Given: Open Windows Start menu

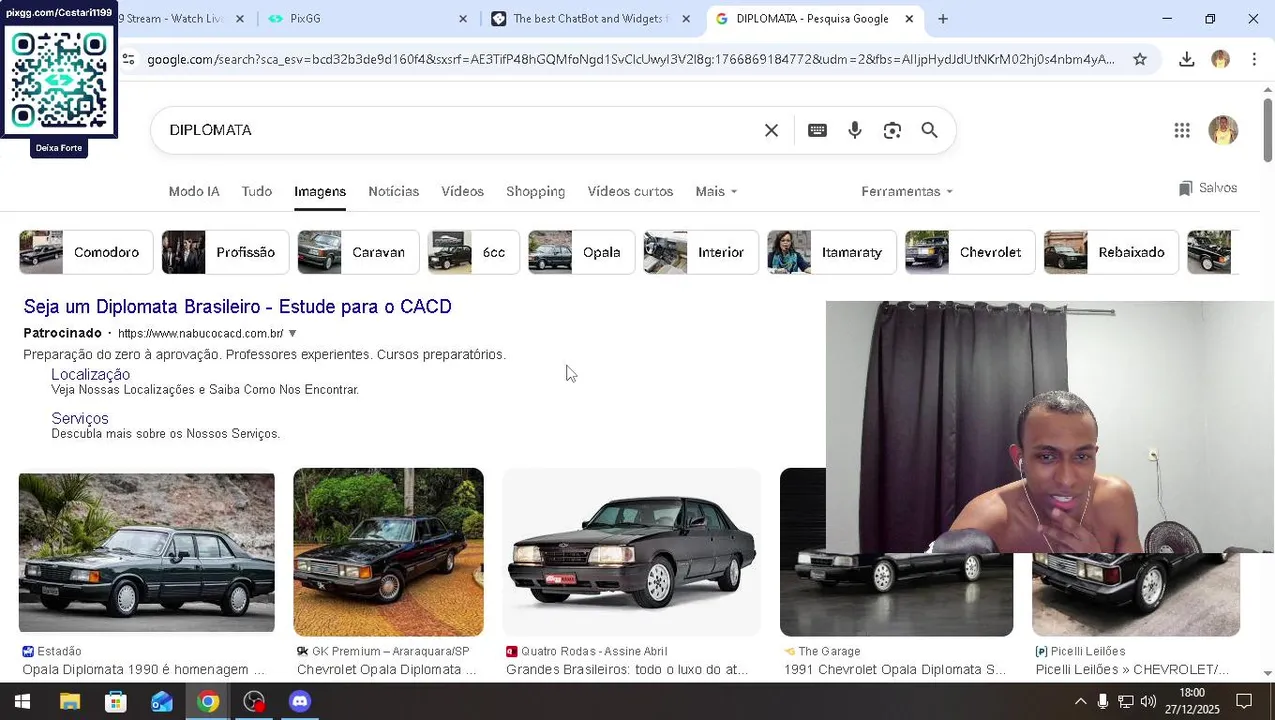Looking at the screenshot, I should (22, 702).
